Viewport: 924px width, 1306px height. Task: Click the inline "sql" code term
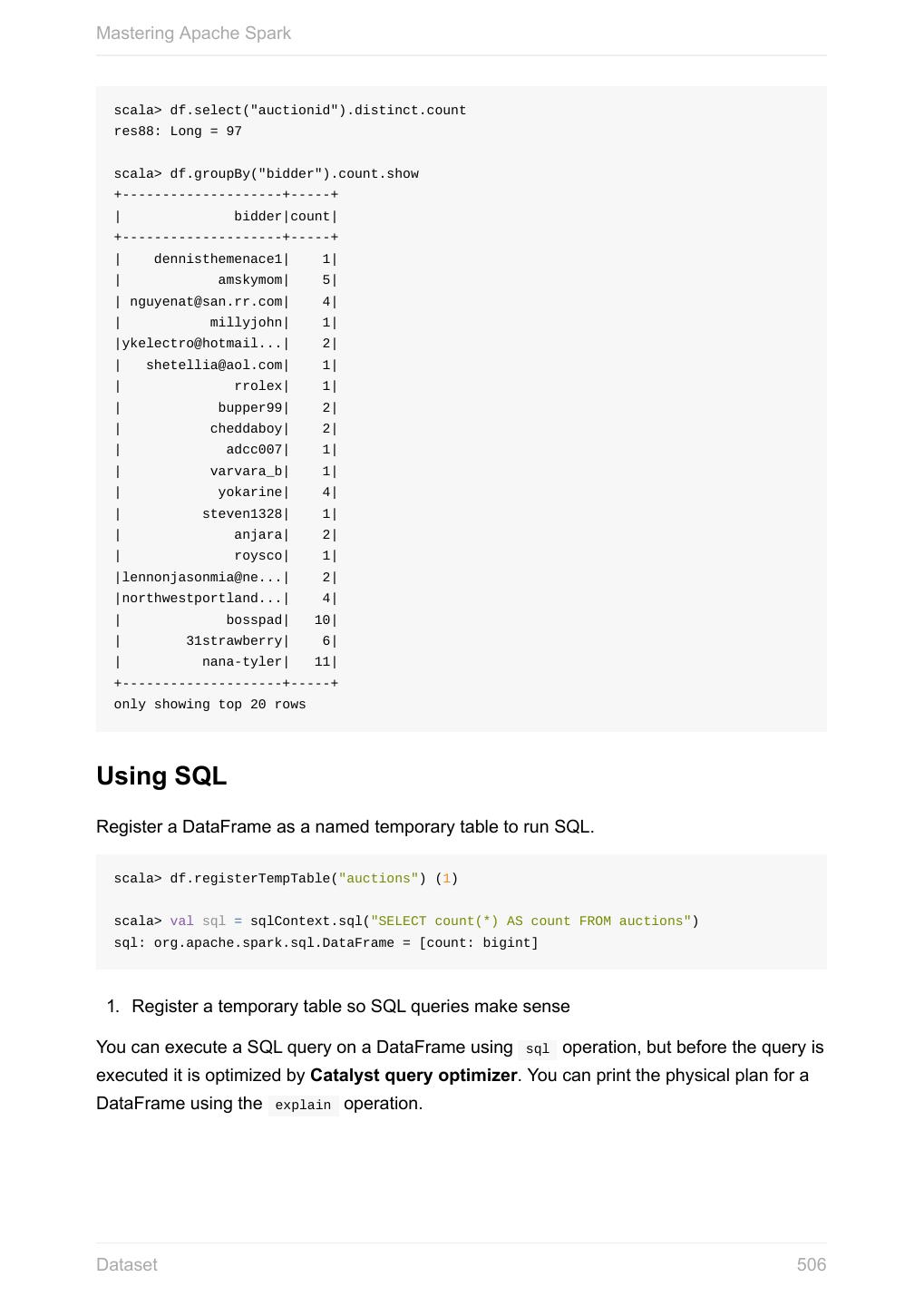point(537,1048)
